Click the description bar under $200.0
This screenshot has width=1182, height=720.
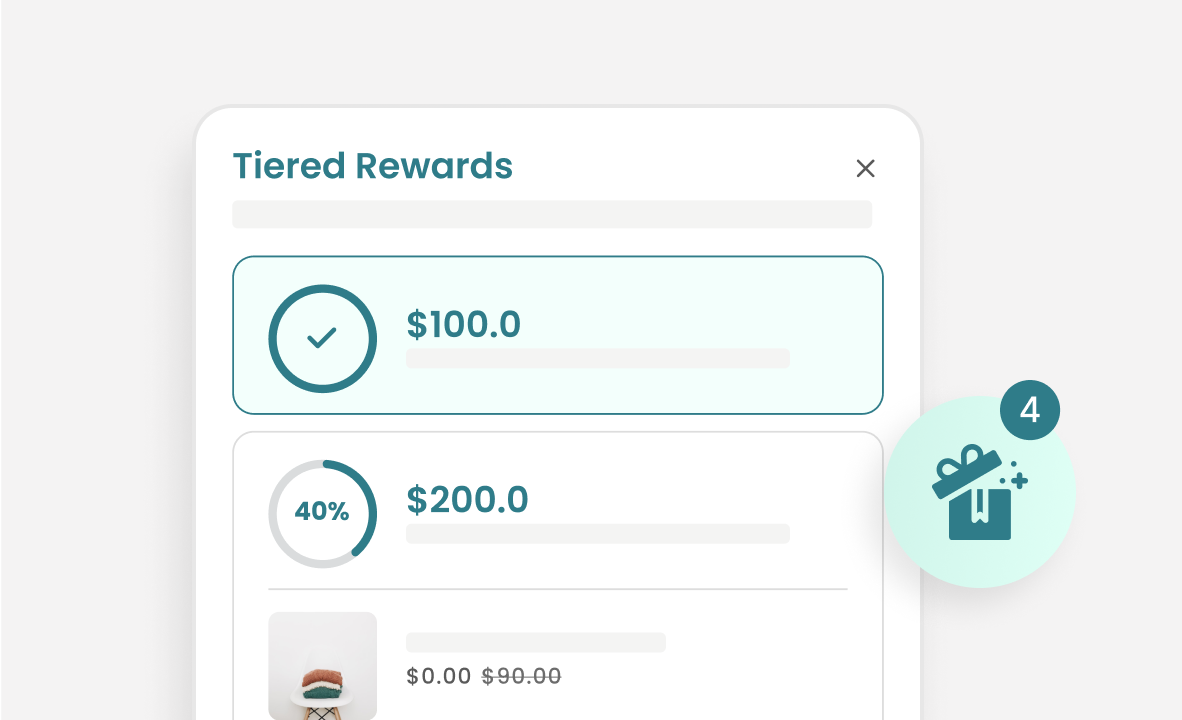click(597, 534)
